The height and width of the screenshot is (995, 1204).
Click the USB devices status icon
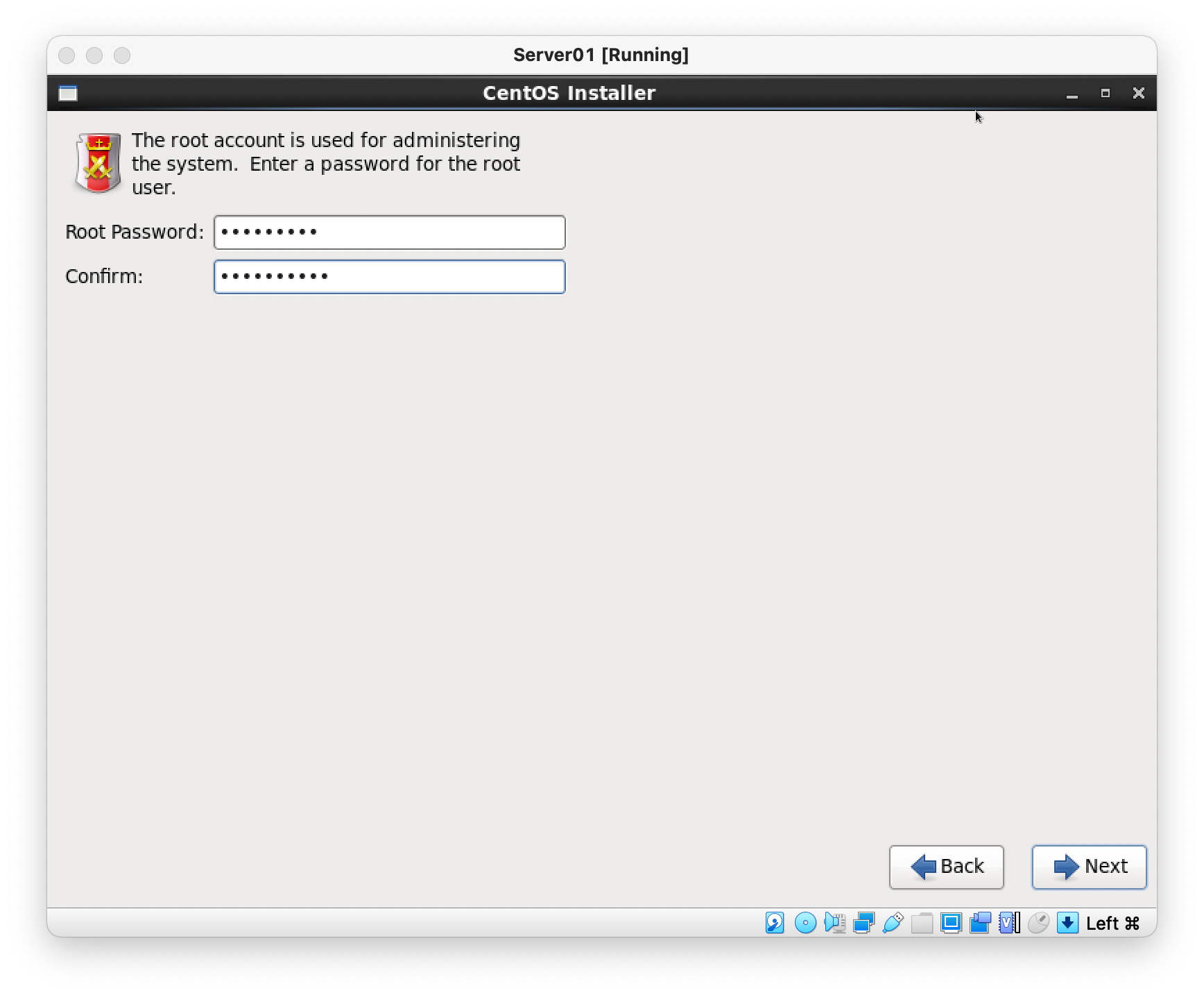pyautogui.click(x=893, y=923)
